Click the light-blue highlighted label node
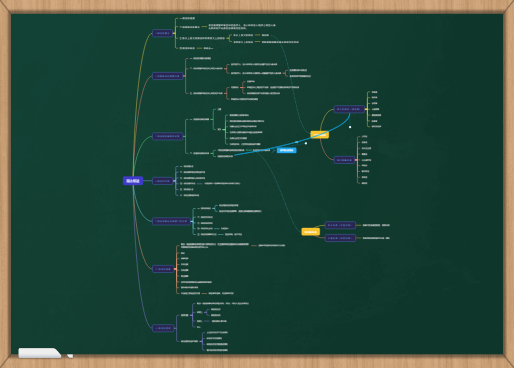This screenshot has width=514, height=368. pos(287,150)
